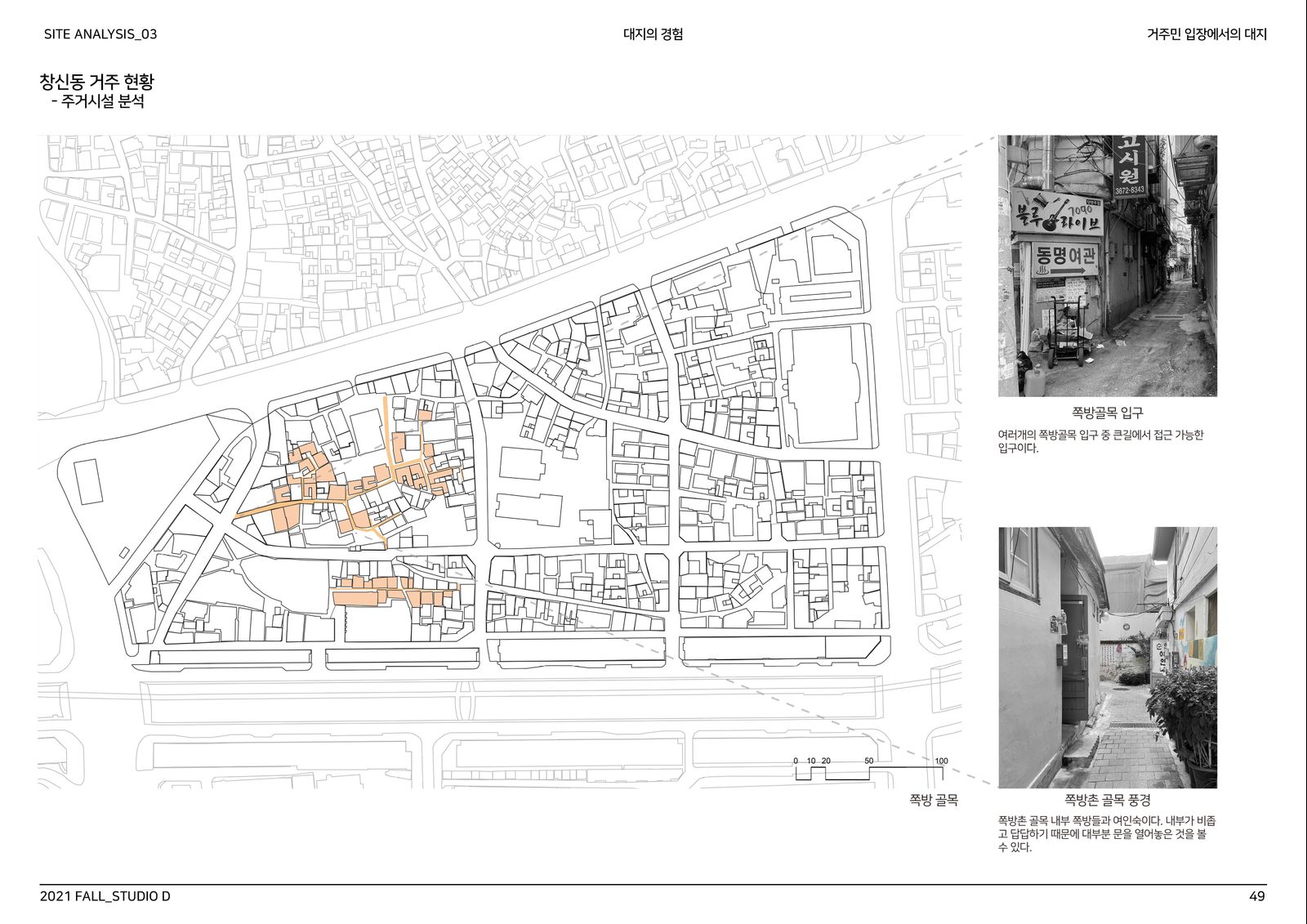Click the description beginning '쪽방촌 골목 내부'
Viewport: 1307px width, 924px height.
[1107, 834]
